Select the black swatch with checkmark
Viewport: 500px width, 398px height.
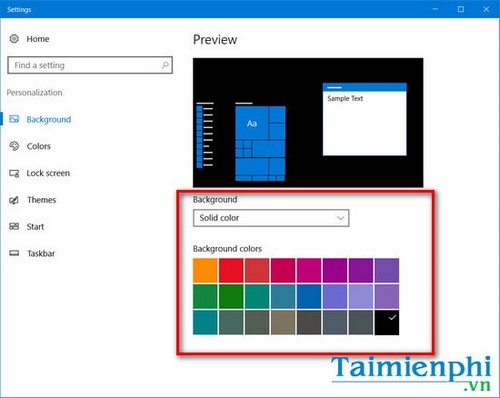[387, 322]
